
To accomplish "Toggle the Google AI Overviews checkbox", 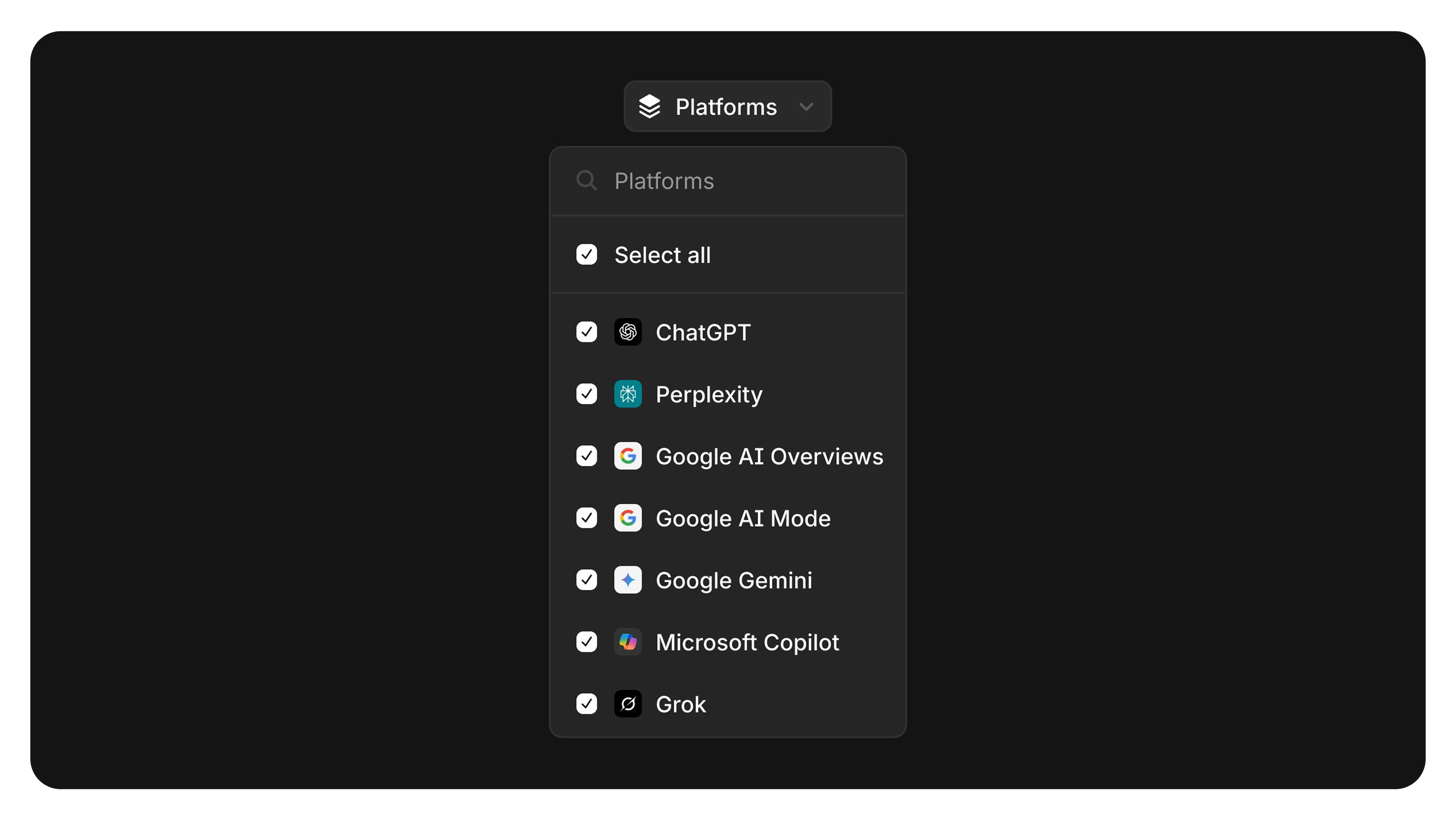I will (x=586, y=456).
